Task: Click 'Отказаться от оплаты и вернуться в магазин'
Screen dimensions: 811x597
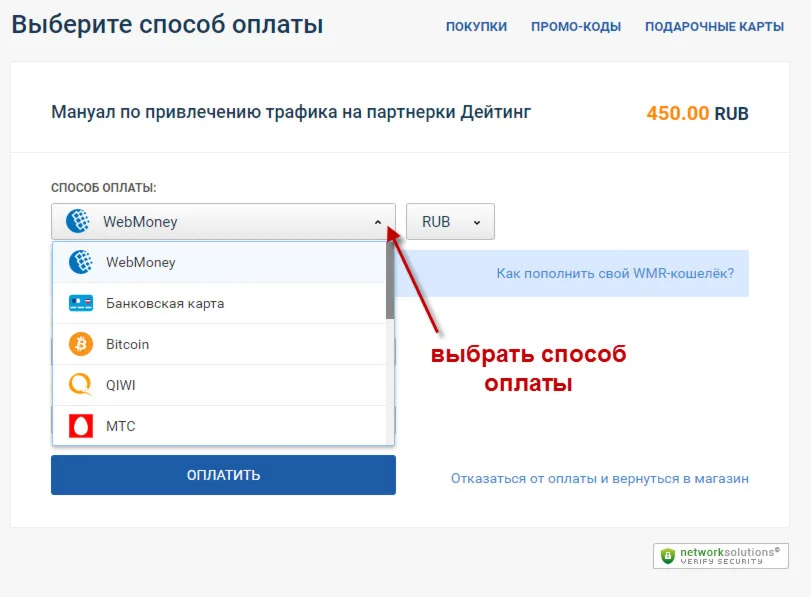Action: [599, 479]
